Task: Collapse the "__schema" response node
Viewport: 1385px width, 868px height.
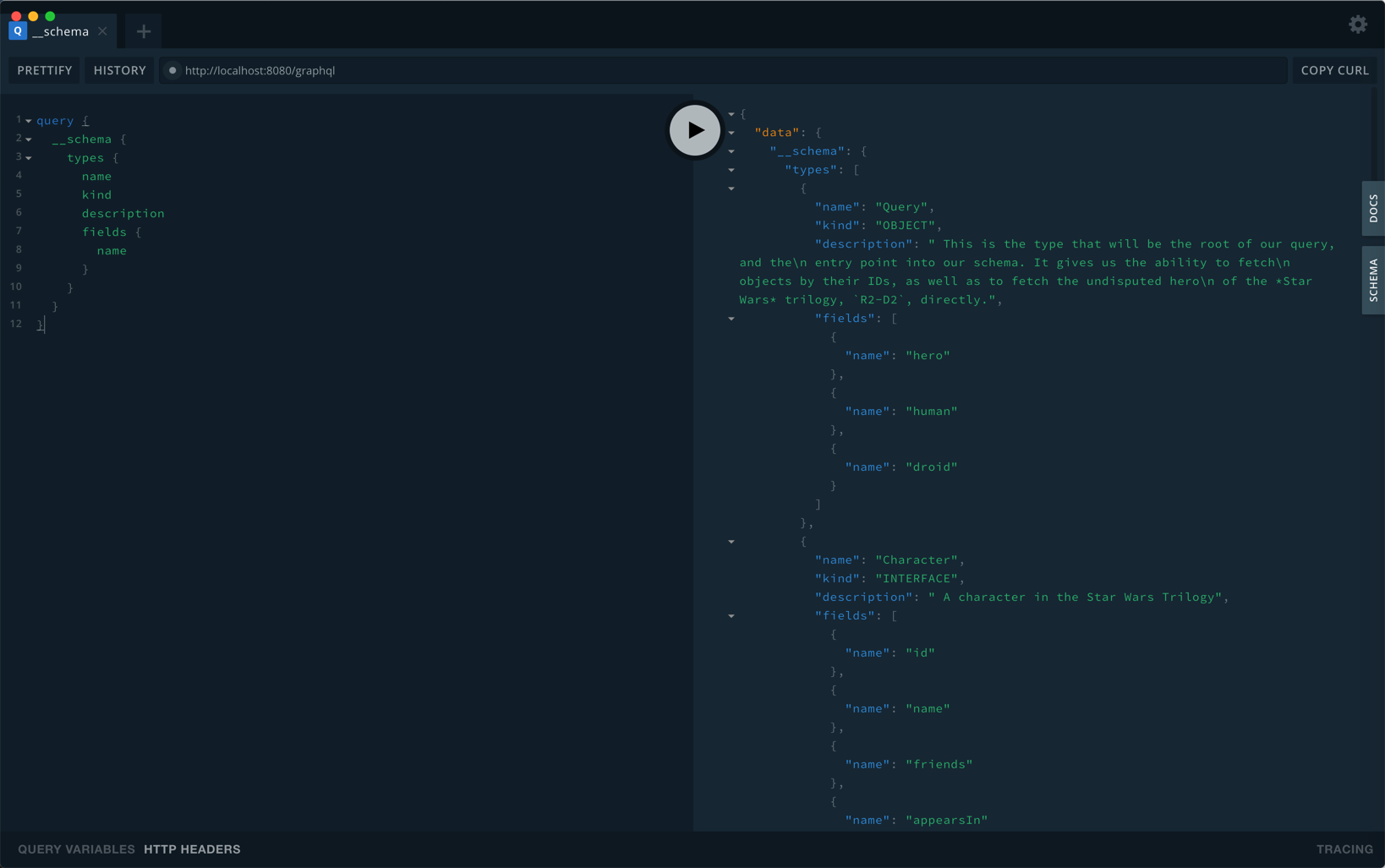Action: (731, 151)
